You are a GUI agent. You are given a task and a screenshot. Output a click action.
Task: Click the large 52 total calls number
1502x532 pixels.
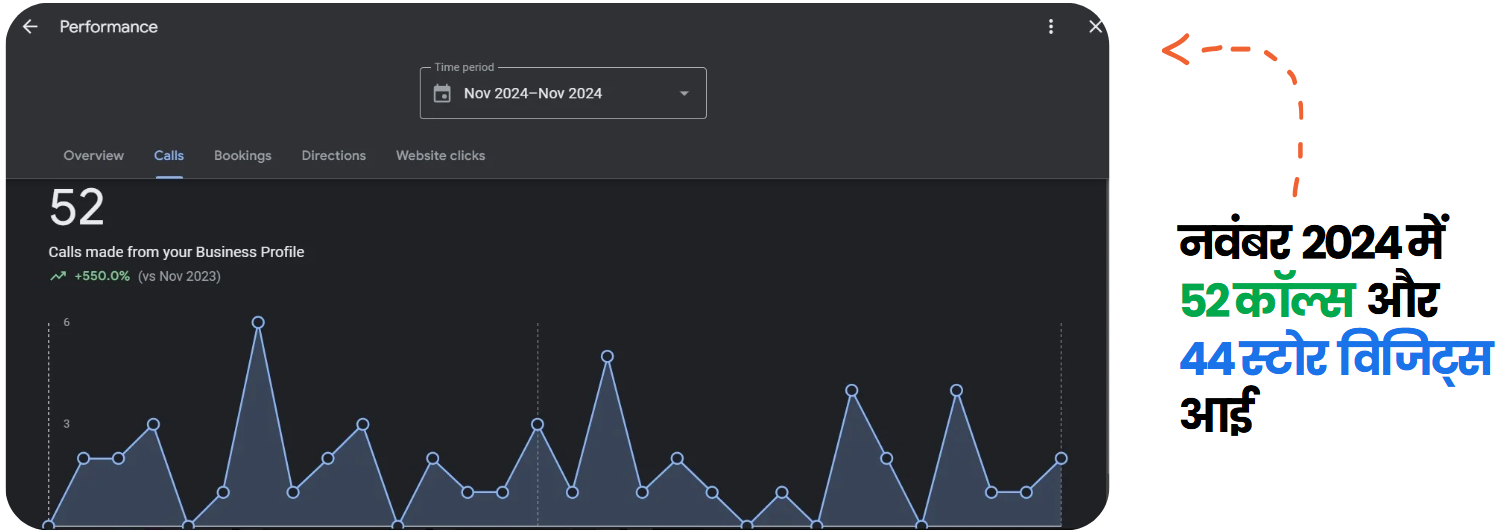[77, 209]
